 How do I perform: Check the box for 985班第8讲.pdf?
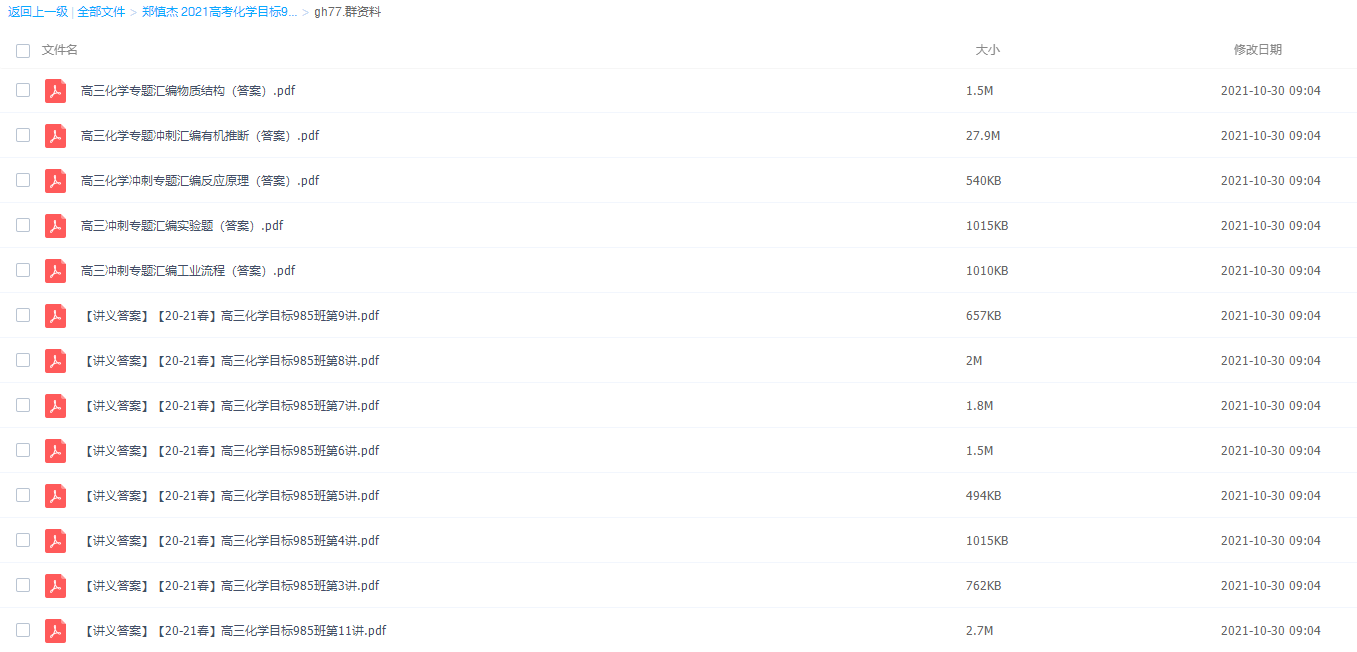coord(23,360)
